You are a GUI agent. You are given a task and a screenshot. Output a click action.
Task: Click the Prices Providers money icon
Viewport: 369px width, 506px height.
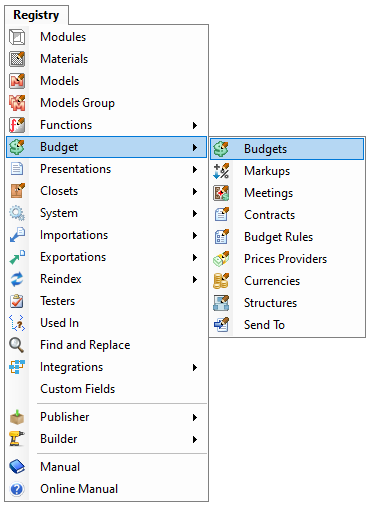coord(221,259)
